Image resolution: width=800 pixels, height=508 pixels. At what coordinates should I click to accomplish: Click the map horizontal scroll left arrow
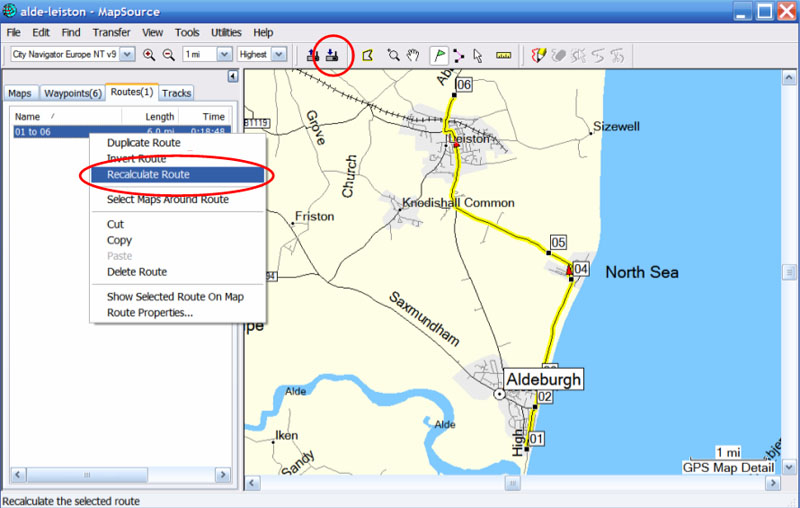point(253,482)
